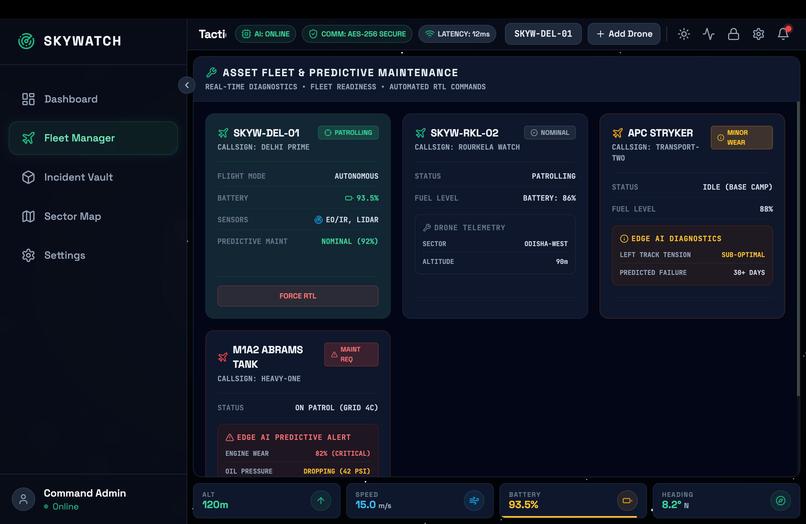Image resolution: width=806 pixels, height=524 pixels.
Task: Open the Incident Vault section
Action: tap(93, 177)
